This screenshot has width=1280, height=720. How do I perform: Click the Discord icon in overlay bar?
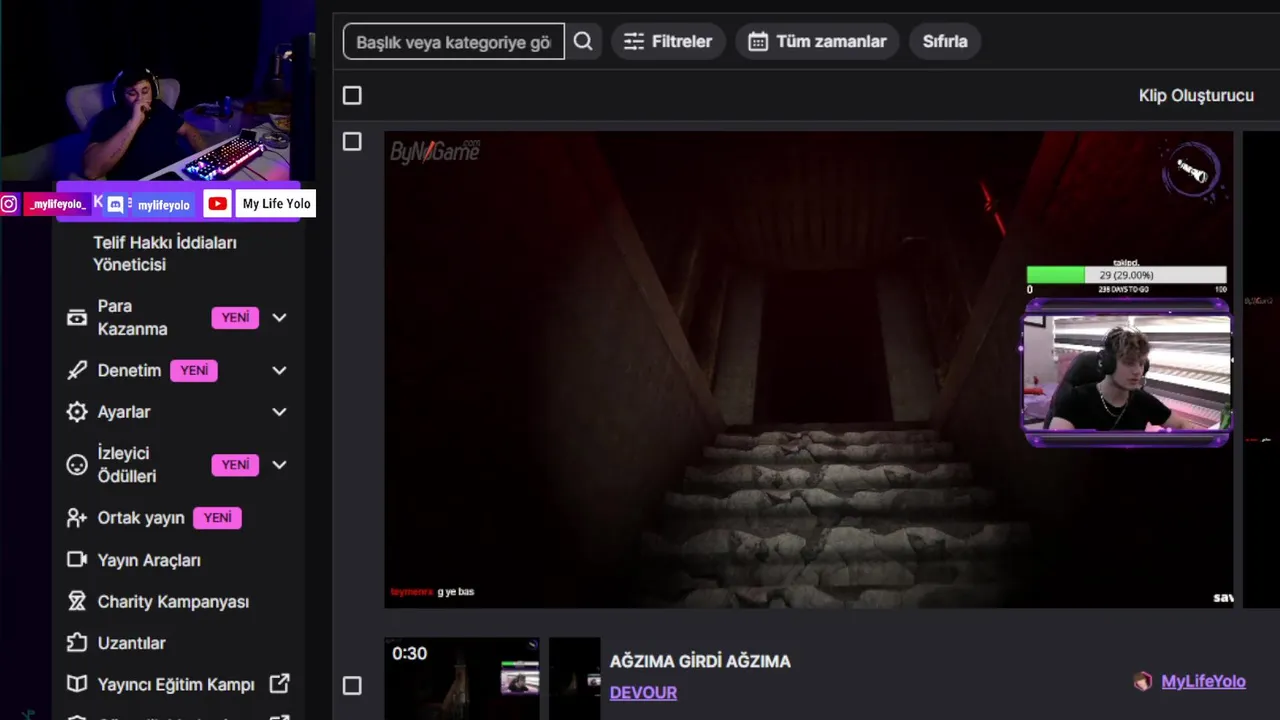(x=116, y=204)
